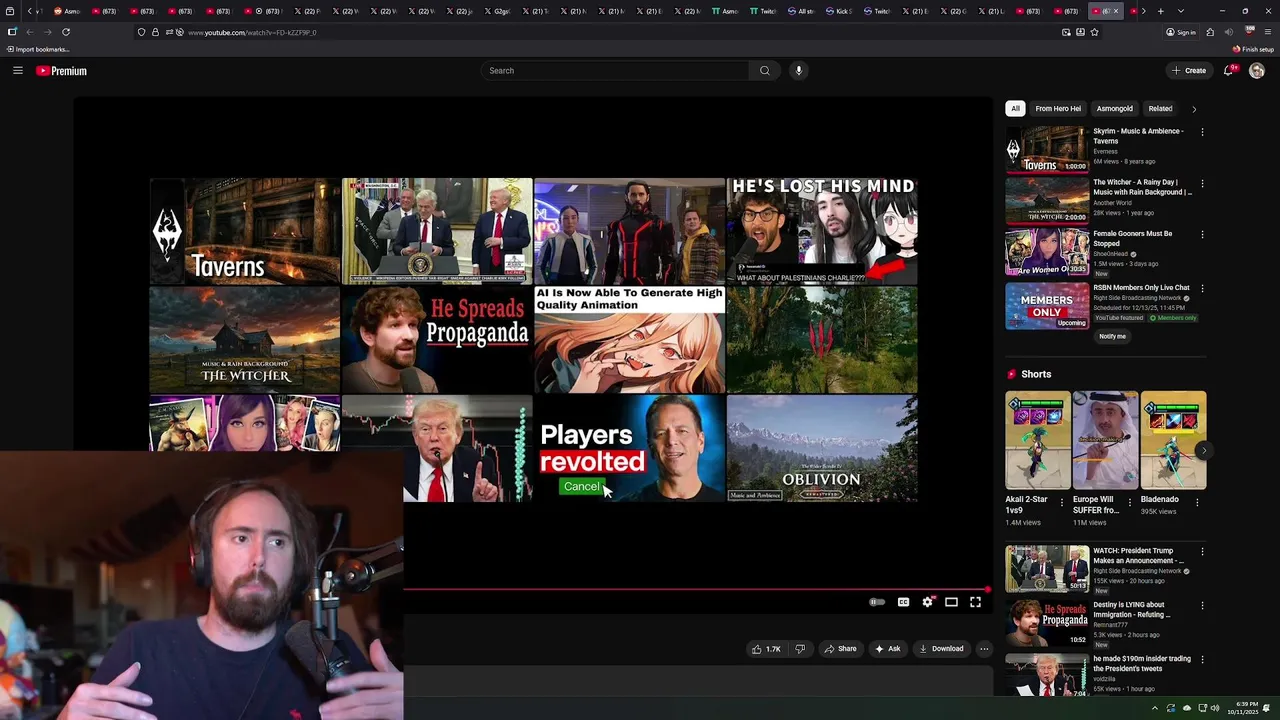Switch to the Asmo browser tab
1280x720 pixels.
[66, 11]
